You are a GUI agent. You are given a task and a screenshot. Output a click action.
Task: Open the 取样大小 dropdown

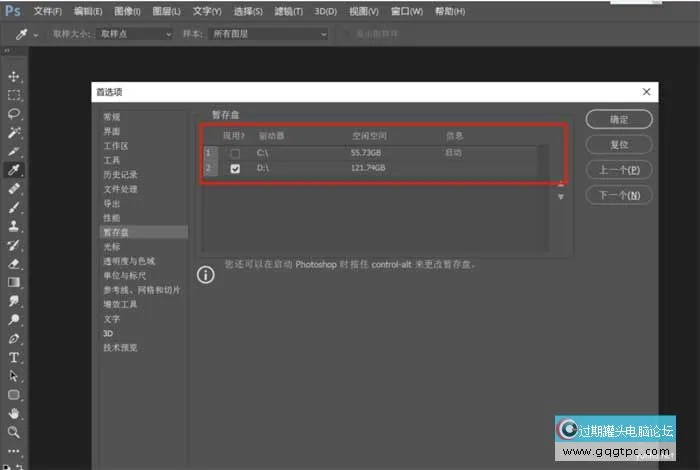click(x=135, y=34)
